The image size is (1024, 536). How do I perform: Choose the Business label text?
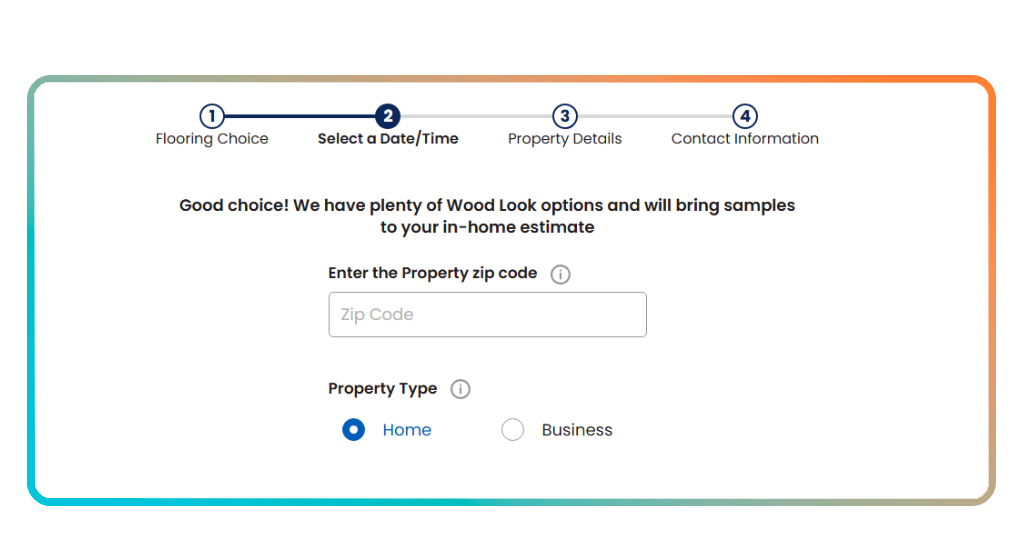coord(577,430)
